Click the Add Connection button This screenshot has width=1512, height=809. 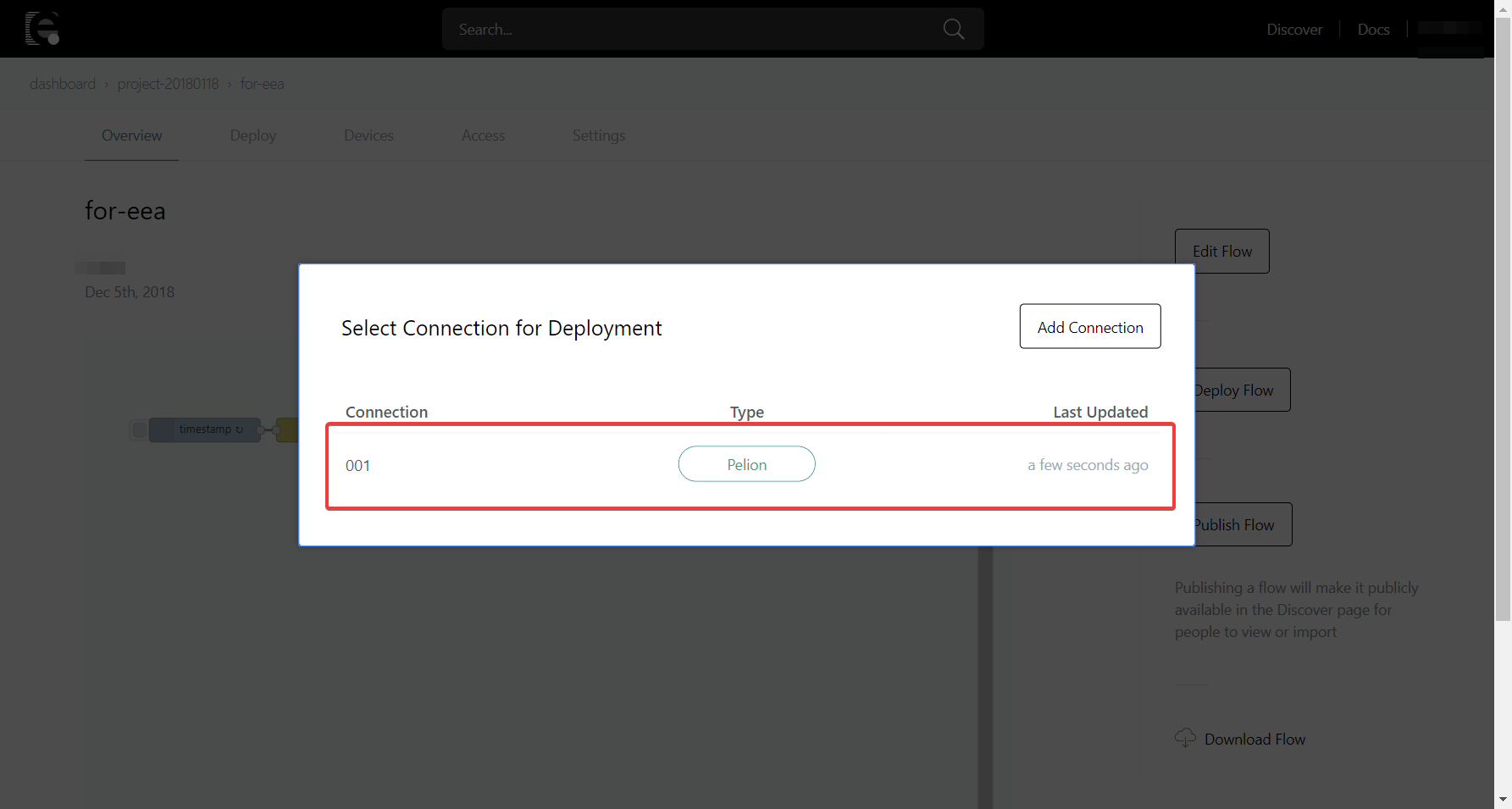(x=1090, y=326)
